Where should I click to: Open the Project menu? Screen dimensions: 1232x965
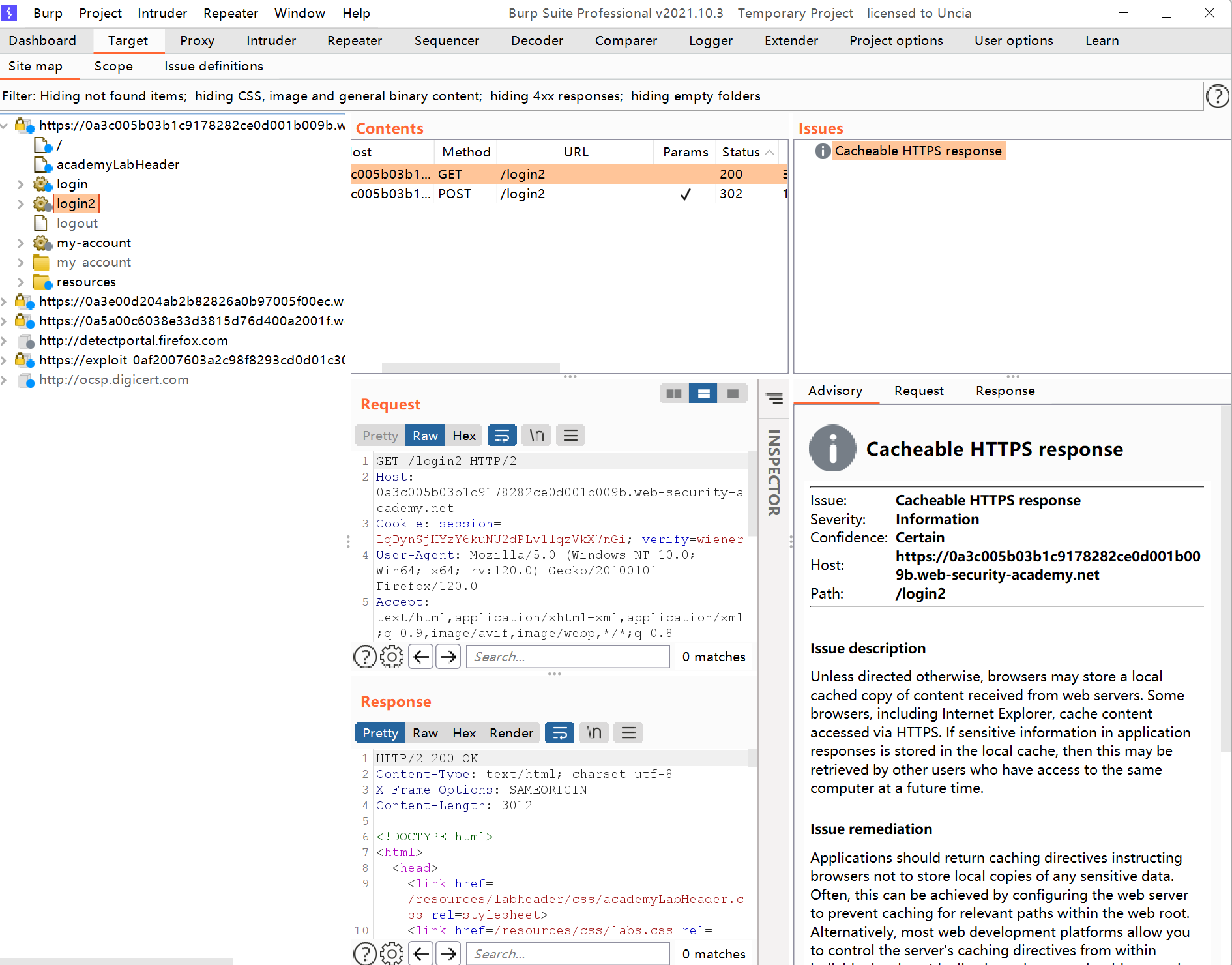click(x=100, y=13)
